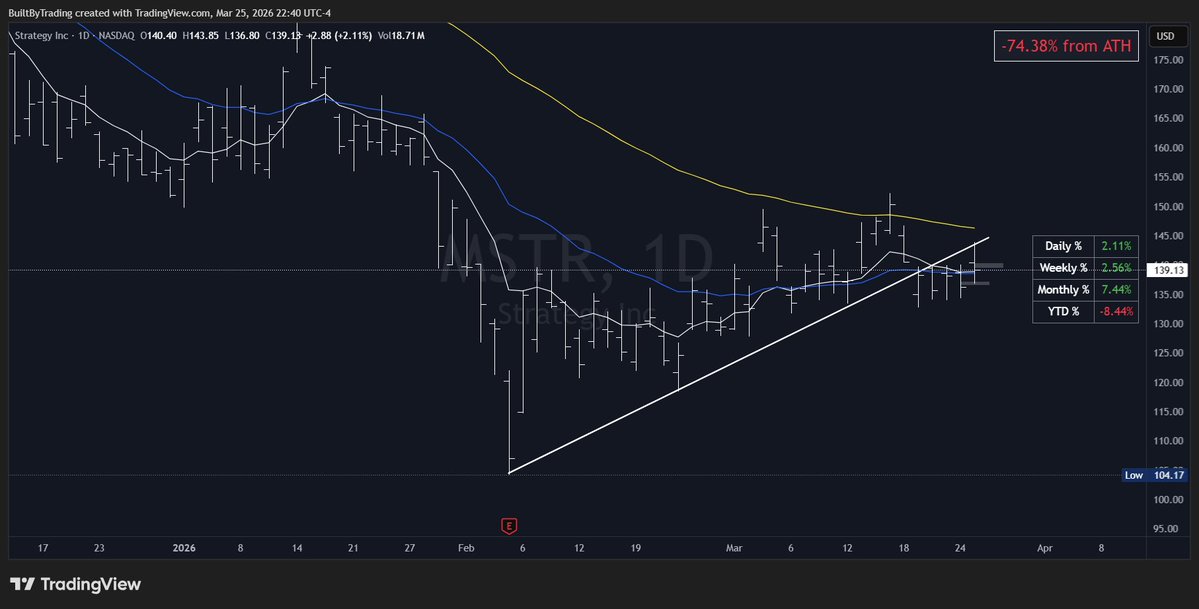The width and height of the screenshot is (1199, 609).
Task: Select the O140.40 open value
Action: (158, 36)
